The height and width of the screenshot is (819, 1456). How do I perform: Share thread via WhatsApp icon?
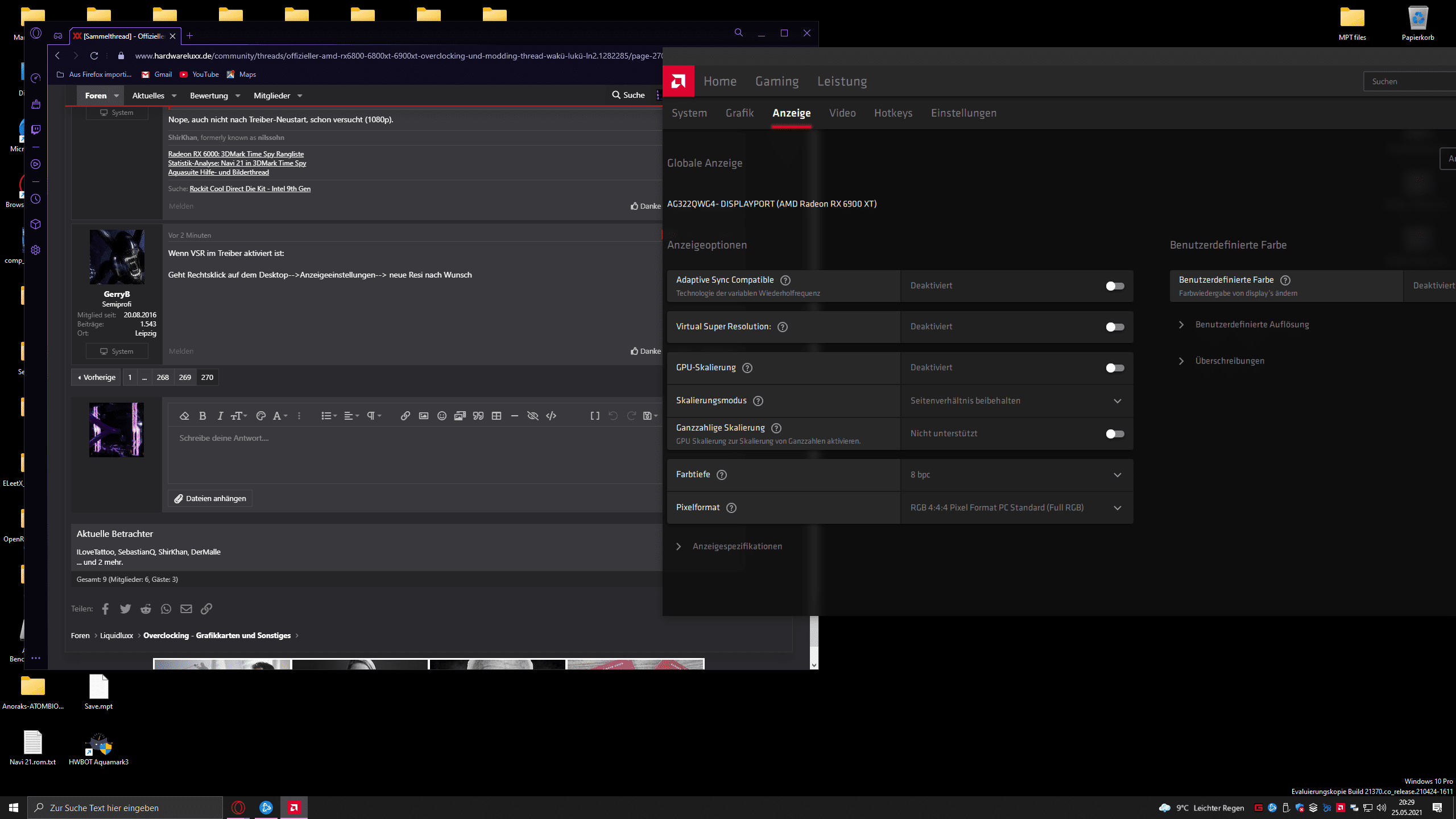(166, 609)
